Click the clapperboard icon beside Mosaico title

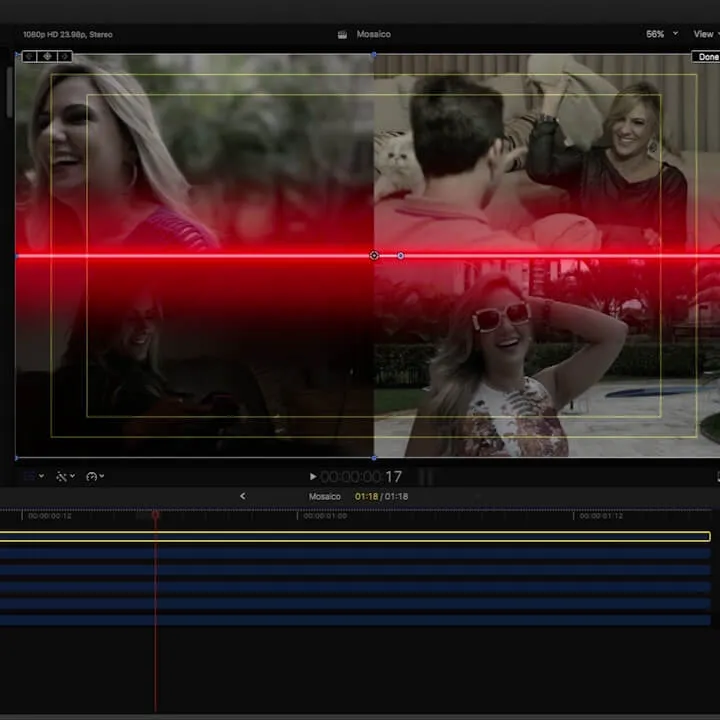point(342,34)
